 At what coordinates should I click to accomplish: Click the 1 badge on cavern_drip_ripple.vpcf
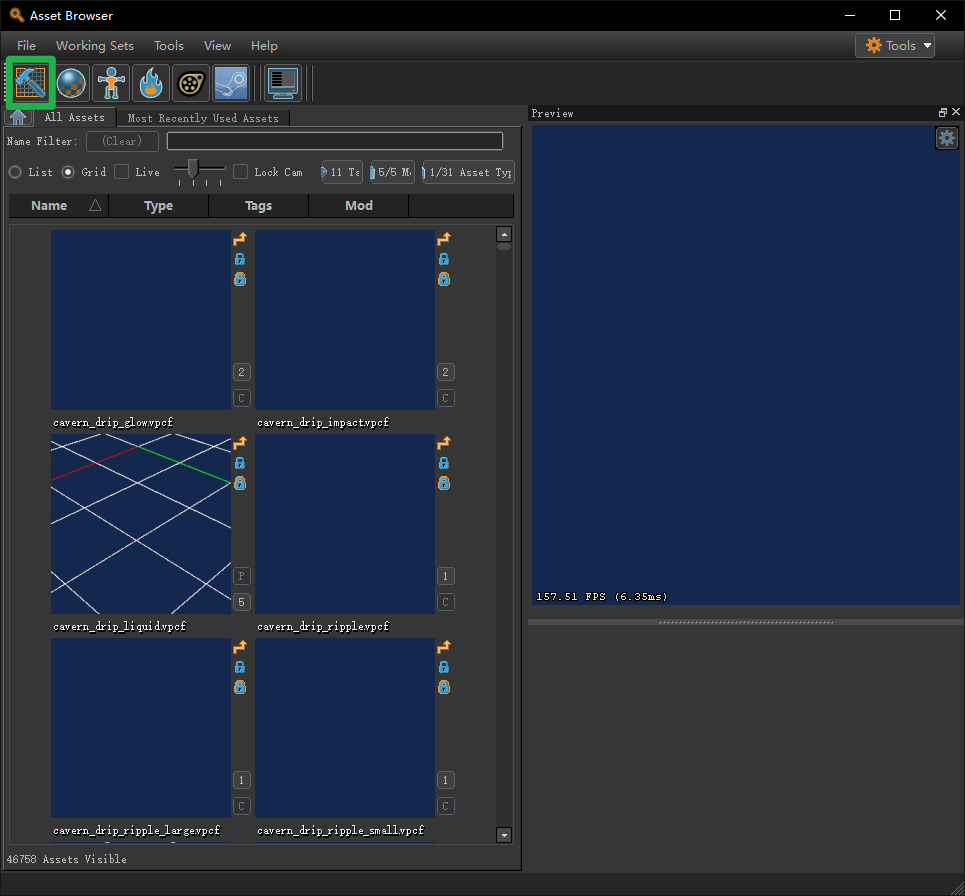coord(446,576)
